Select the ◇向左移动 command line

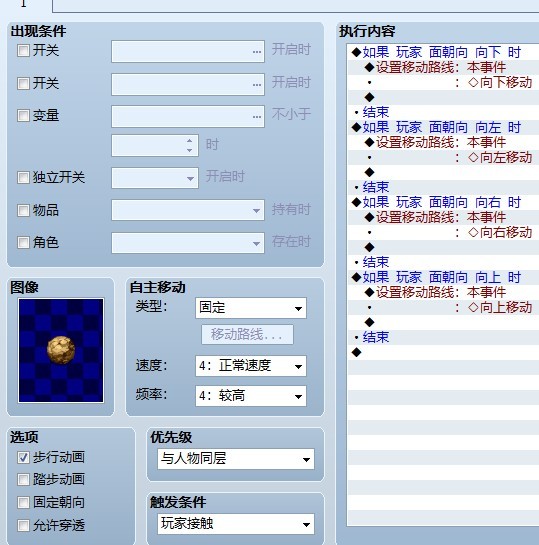point(443,157)
